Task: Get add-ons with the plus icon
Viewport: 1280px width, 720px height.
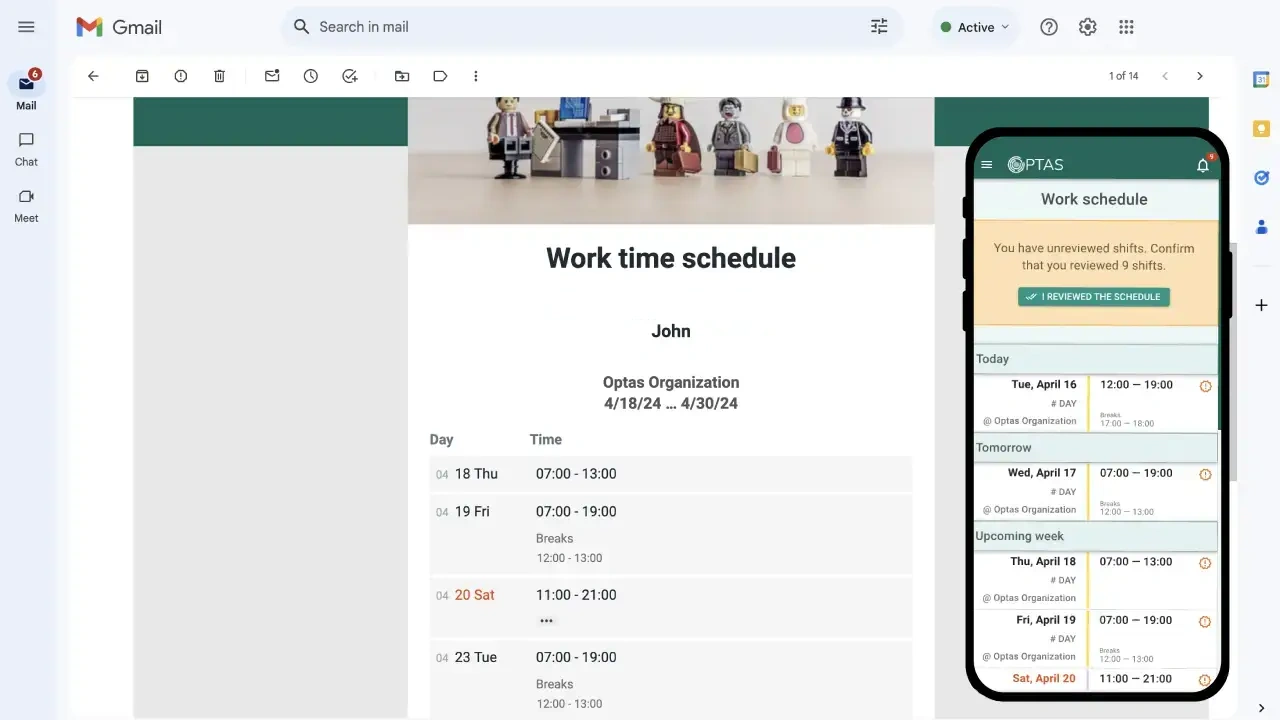Action: (1261, 305)
